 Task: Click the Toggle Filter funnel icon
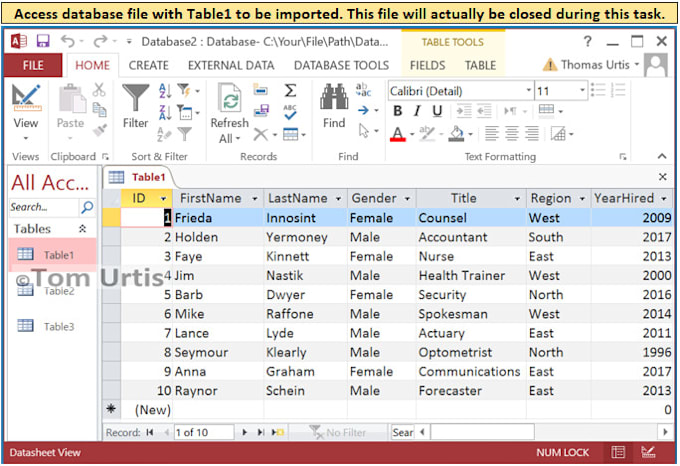(x=185, y=134)
